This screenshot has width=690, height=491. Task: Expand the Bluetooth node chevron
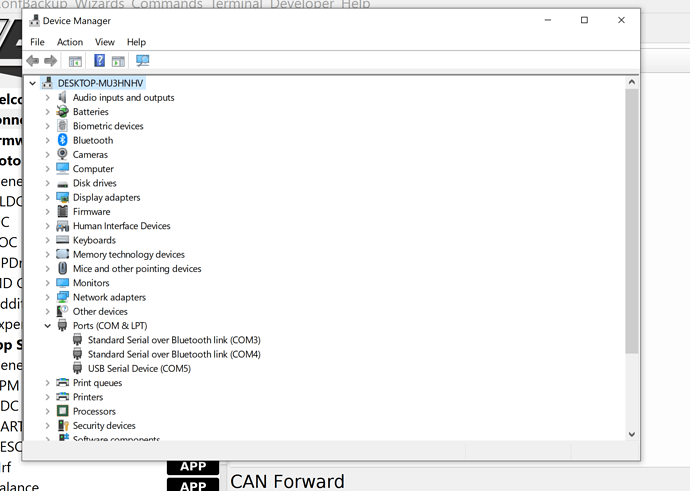[48, 140]
